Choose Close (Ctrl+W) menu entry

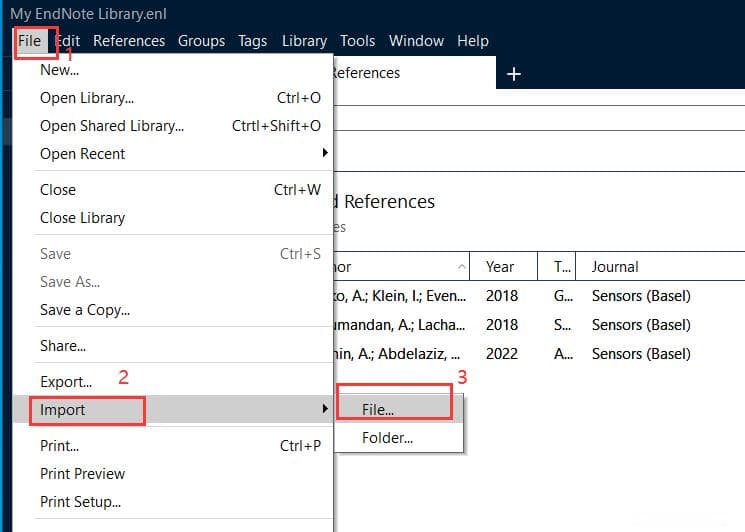pyautogui.click(x=173, y=190)
